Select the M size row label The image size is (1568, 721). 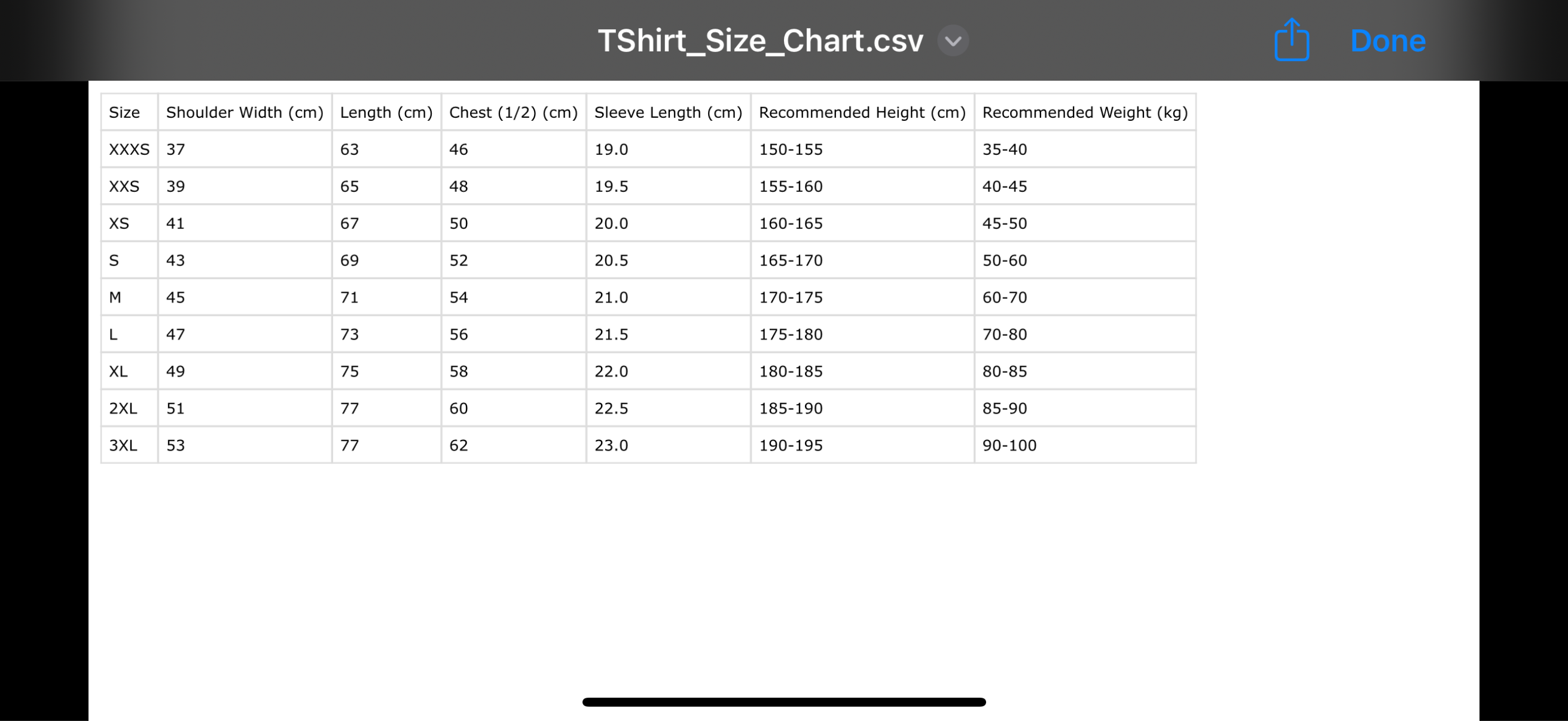click(115, 298)
